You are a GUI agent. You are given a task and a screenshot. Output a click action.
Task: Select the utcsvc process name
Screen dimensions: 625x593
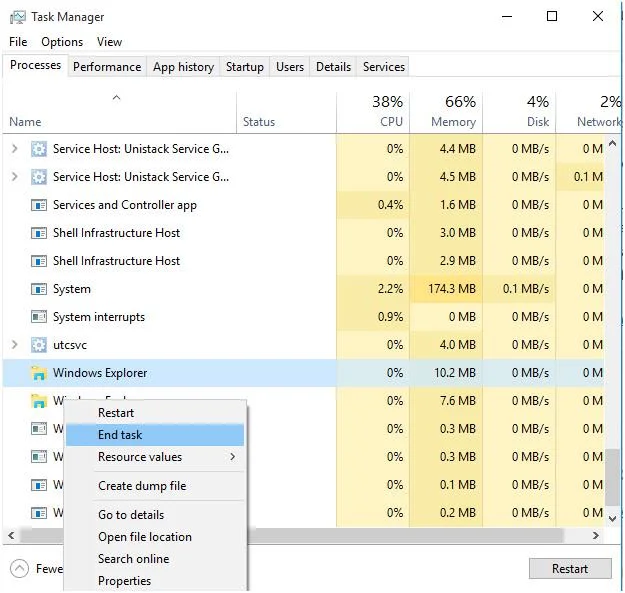(x=70, y=345)
